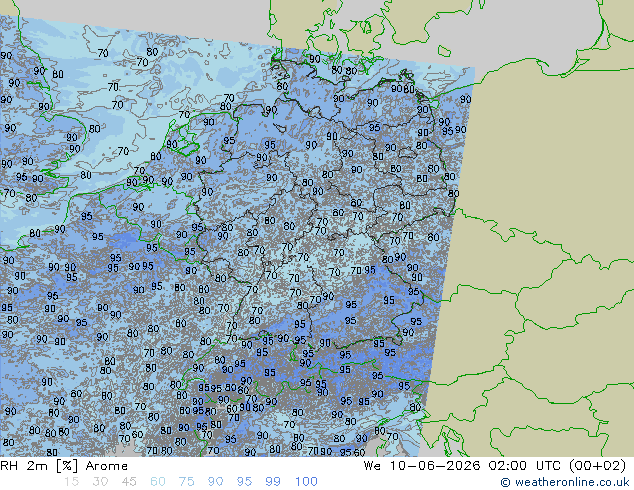
Task: Select legend value 30
Action: [x=100, y=482]
